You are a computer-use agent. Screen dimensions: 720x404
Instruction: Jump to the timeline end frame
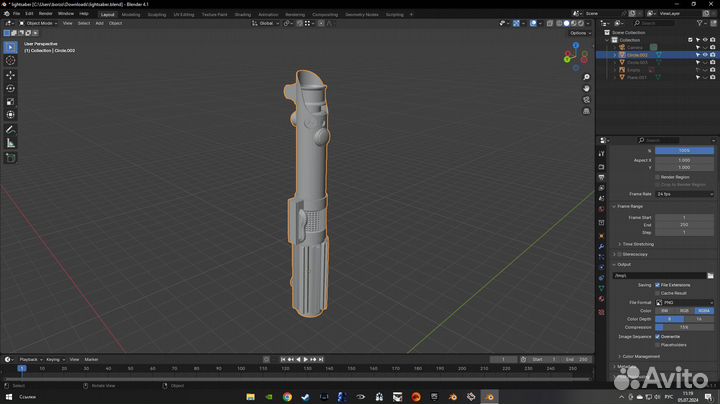321,359
